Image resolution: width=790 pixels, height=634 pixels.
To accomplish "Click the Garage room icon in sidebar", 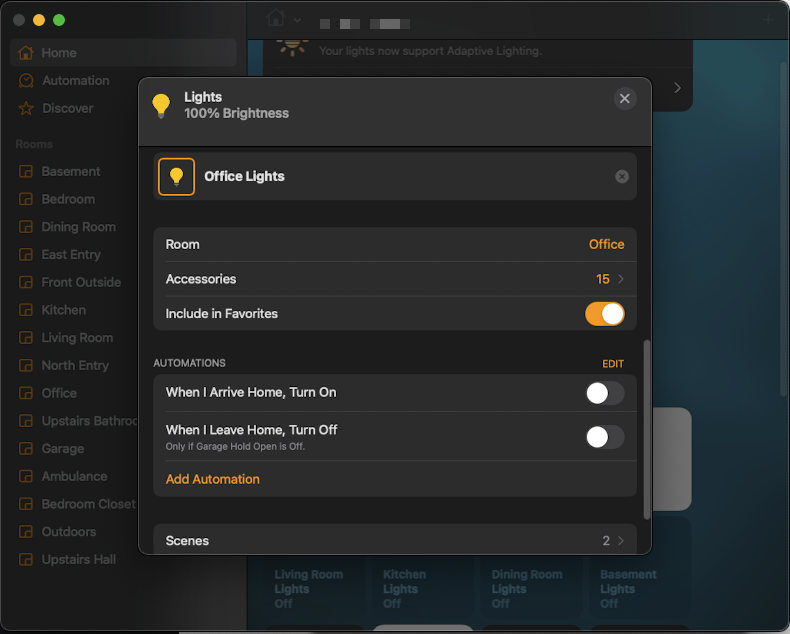I will click(26, 449).
